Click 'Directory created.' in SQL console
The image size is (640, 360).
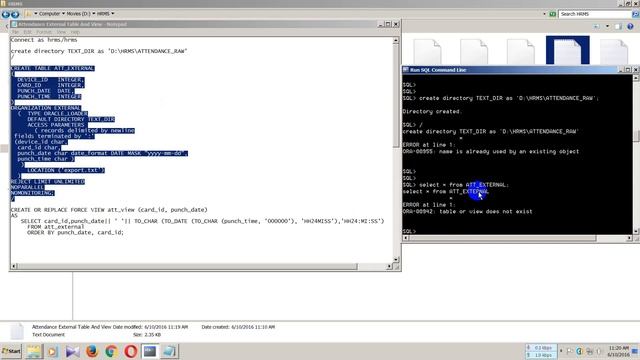[431, 111]
